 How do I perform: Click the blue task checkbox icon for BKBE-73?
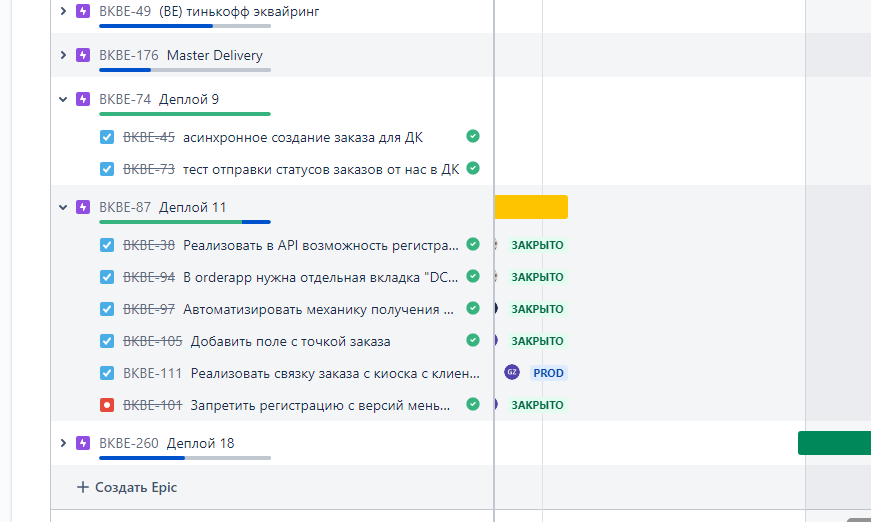[x=107, y=169]
